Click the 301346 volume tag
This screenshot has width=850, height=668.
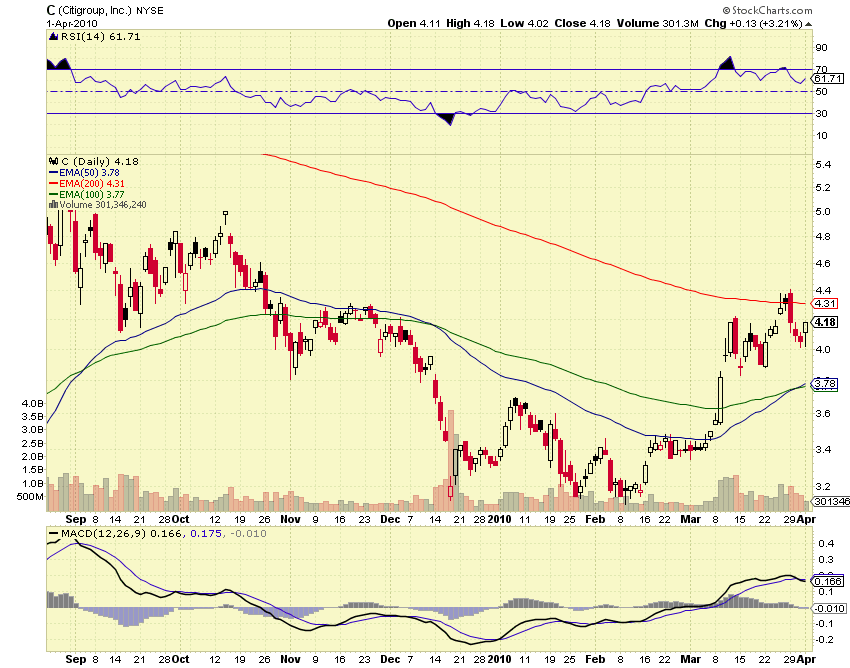tap(832, 502)
